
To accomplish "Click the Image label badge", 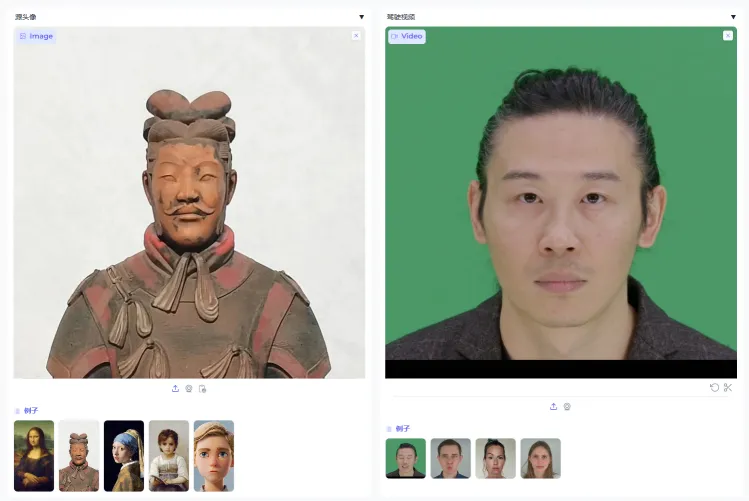I will [36, 36].
